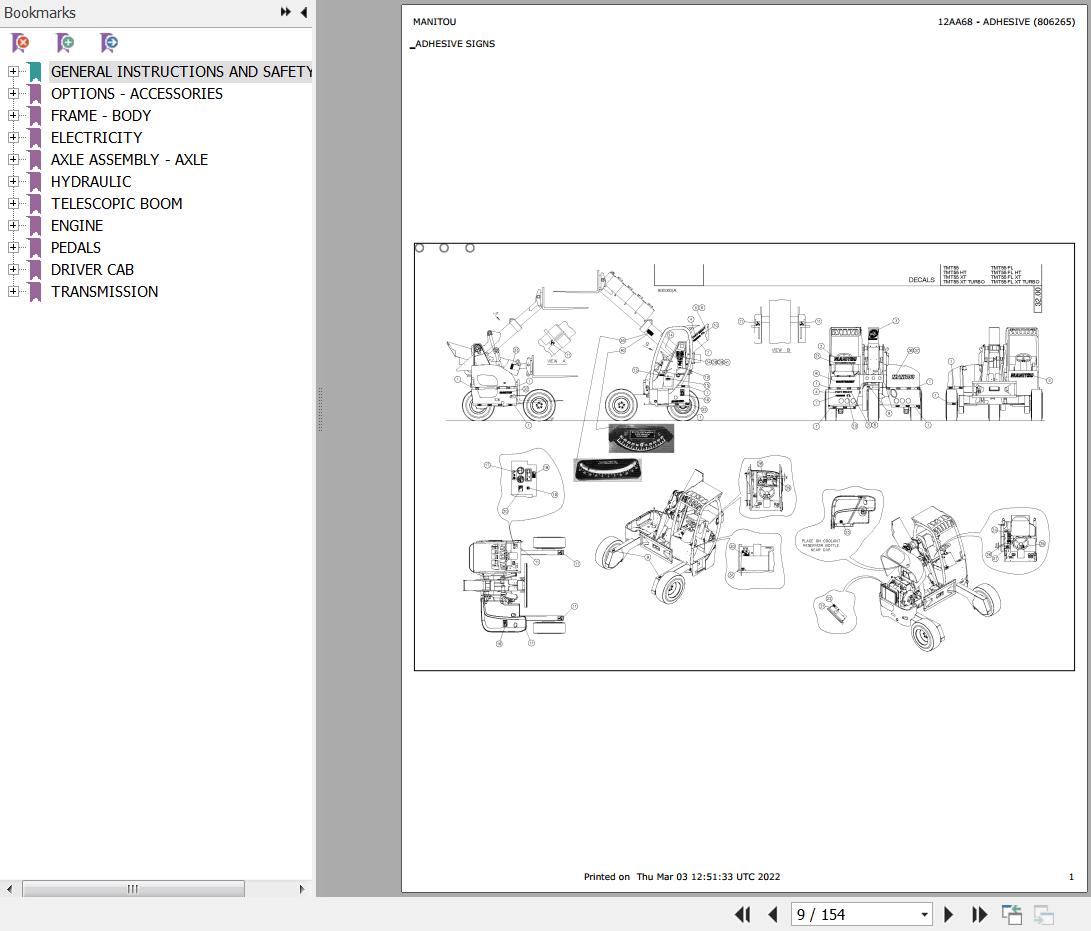Go to previous page with the arrow button

click(773, 914)
